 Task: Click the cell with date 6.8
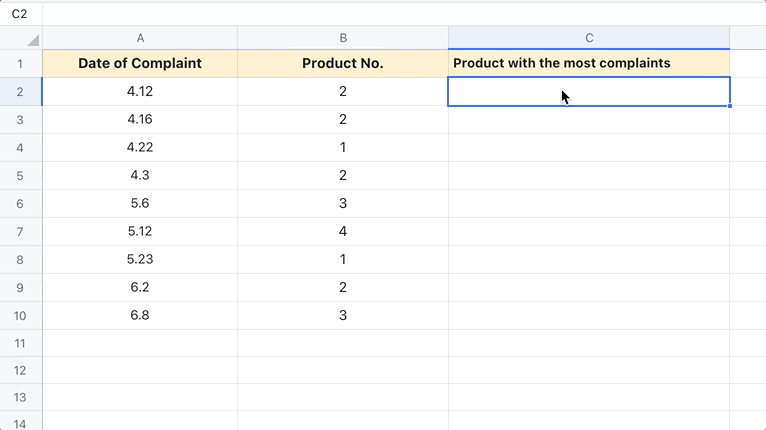[140, 315]
